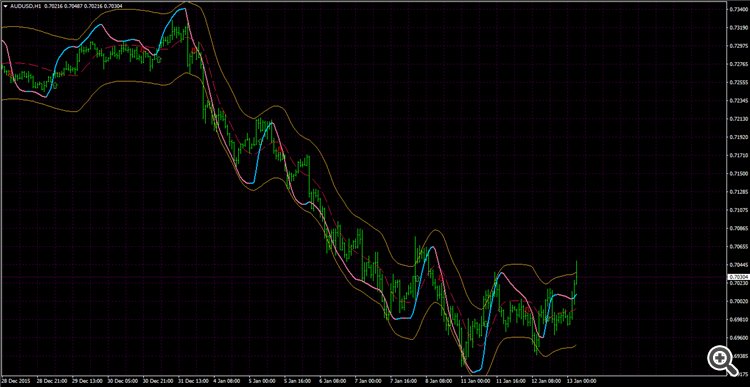Click the 6 Jan 08:00 time label

tap(332, 381)
